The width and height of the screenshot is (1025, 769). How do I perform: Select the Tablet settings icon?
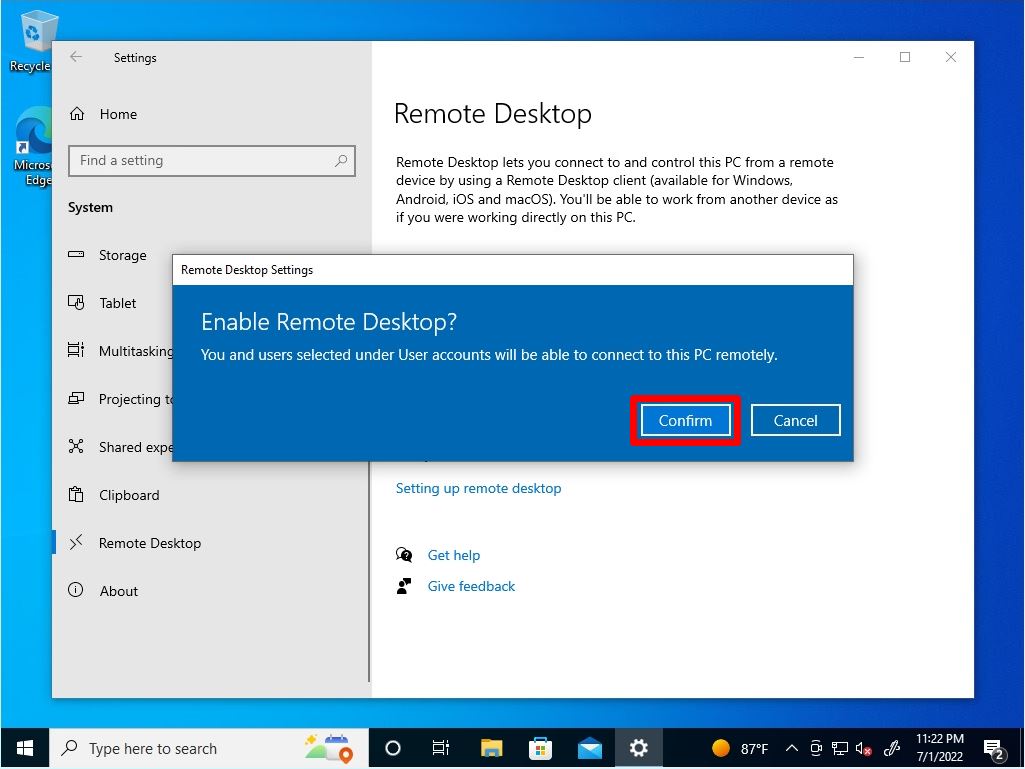[x=78, y=303]
